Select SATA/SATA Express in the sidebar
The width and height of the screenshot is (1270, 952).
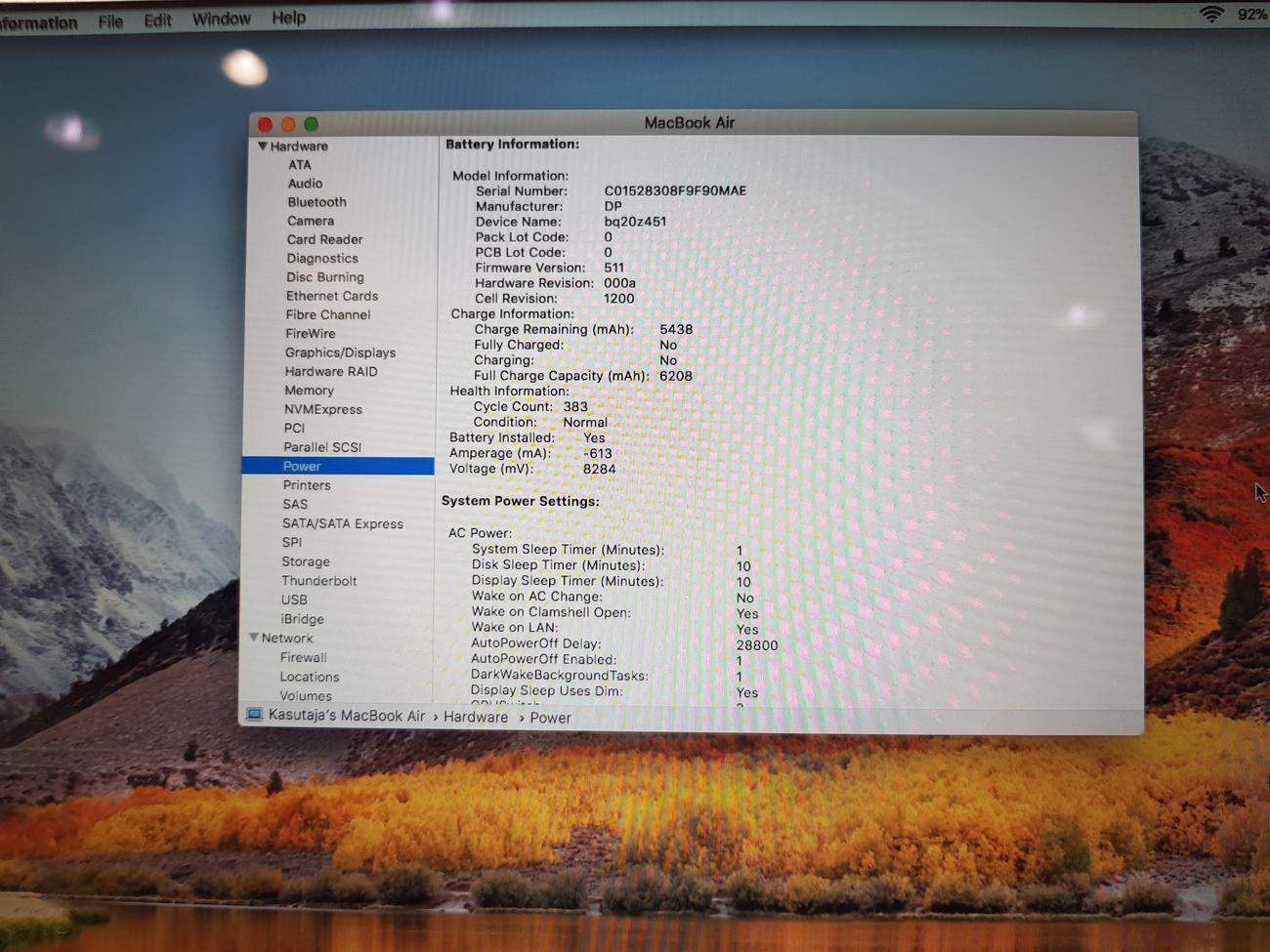tap(343, 523)
